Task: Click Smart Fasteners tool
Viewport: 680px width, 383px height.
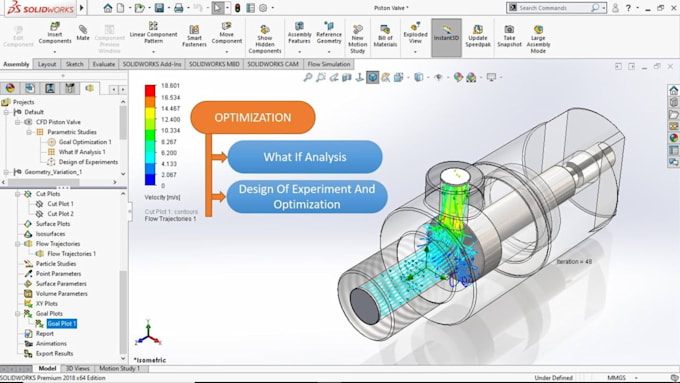Action: click(x=194, y=36)
